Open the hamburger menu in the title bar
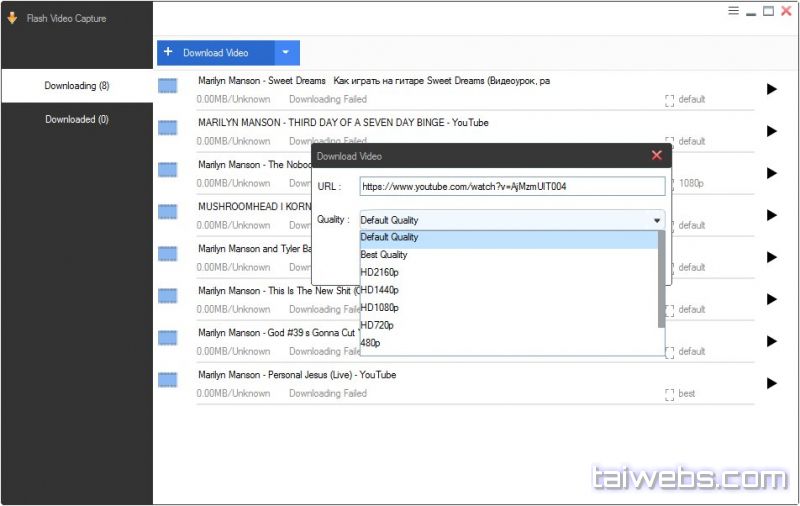The height and width of the screenshot is (506, 800). click(x=734, y=11)
